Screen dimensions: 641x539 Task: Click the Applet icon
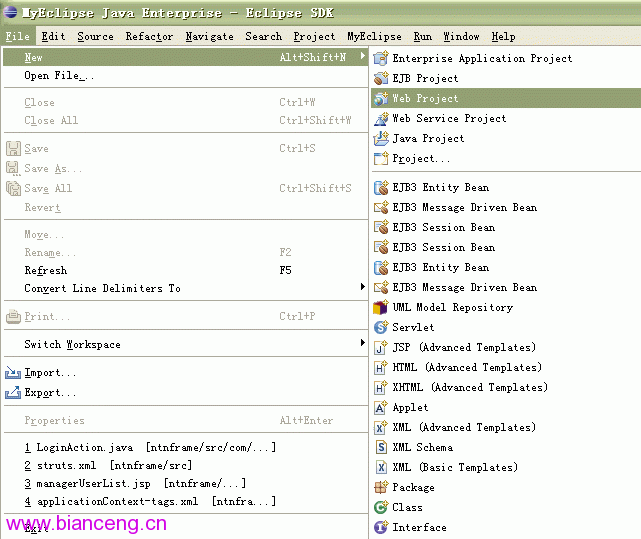pyautogui.click(x=381, y=407)
